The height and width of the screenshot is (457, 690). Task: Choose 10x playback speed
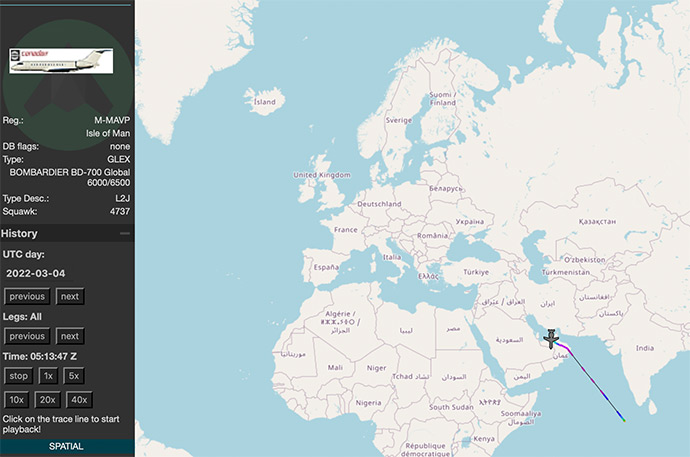coord(18,400)
